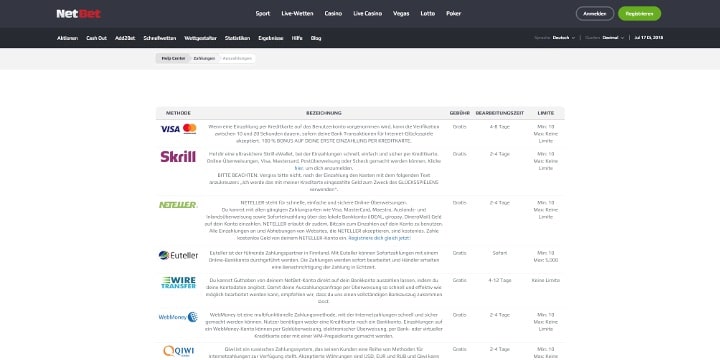The width and height of the screenshot is (720, 360).
Task: Open the Statistiken link
Action: [x=237, y=38]
